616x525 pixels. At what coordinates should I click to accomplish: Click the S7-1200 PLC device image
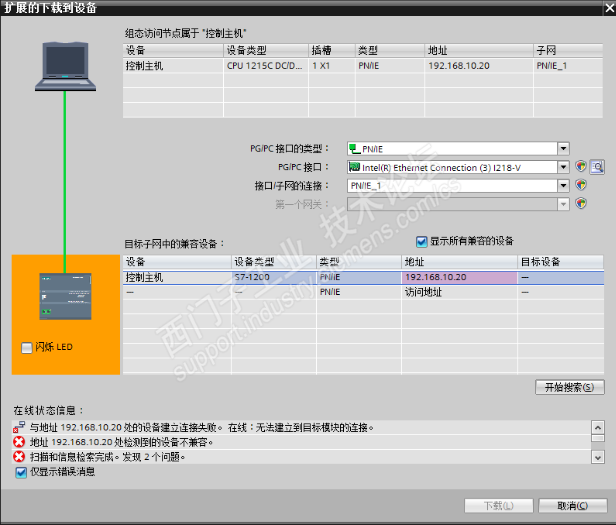65,296
